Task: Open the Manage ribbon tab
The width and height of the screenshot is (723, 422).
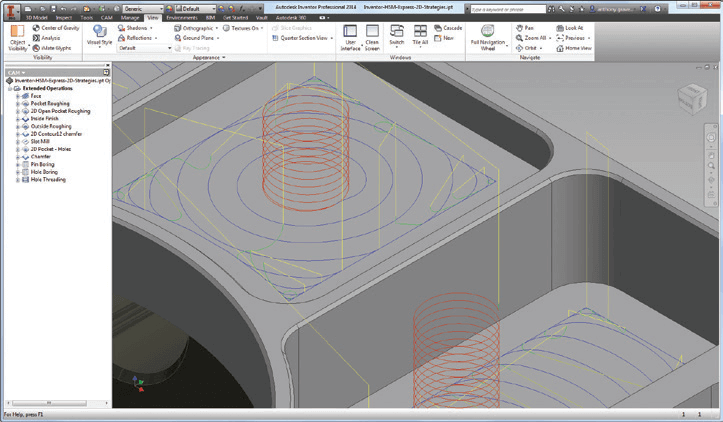Action: pos(130,18)
